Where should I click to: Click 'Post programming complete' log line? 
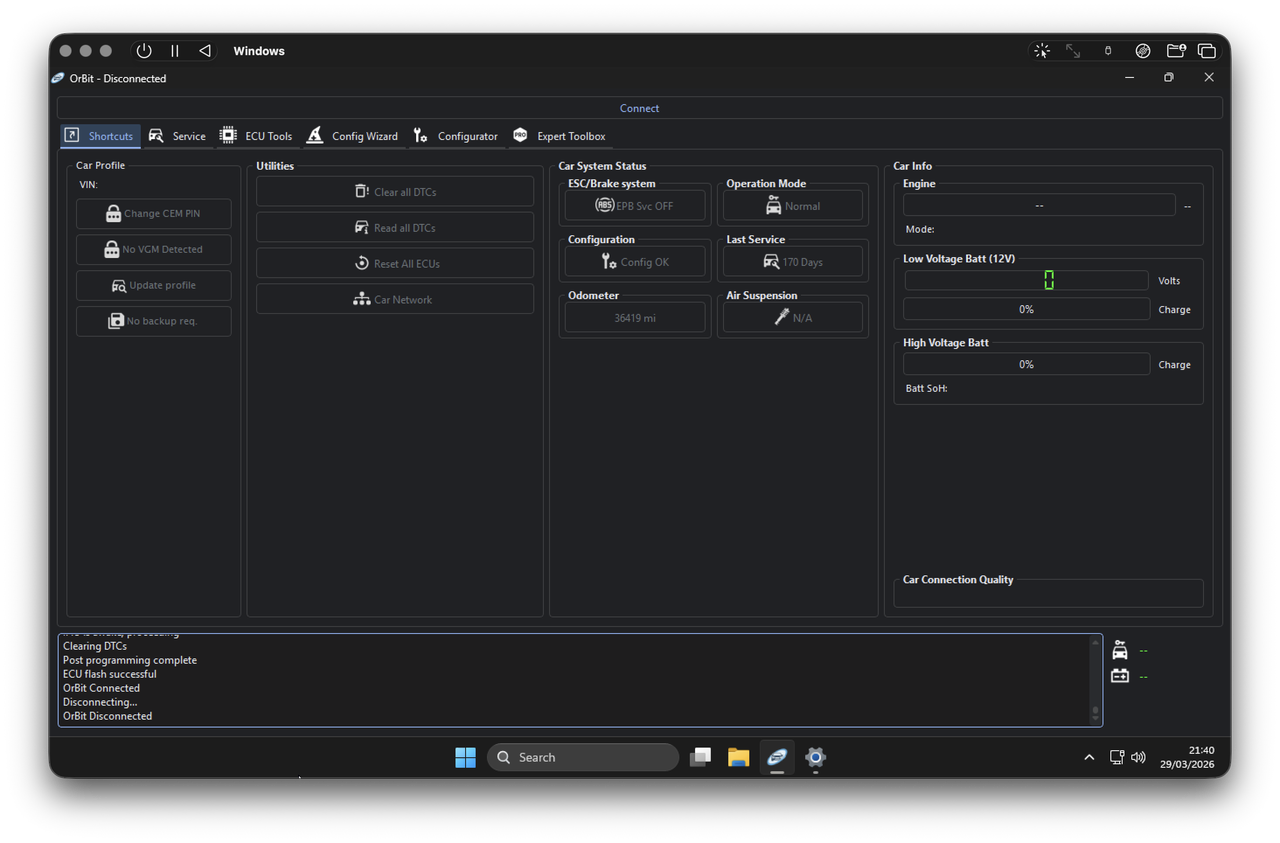click(x=130, y=660)
